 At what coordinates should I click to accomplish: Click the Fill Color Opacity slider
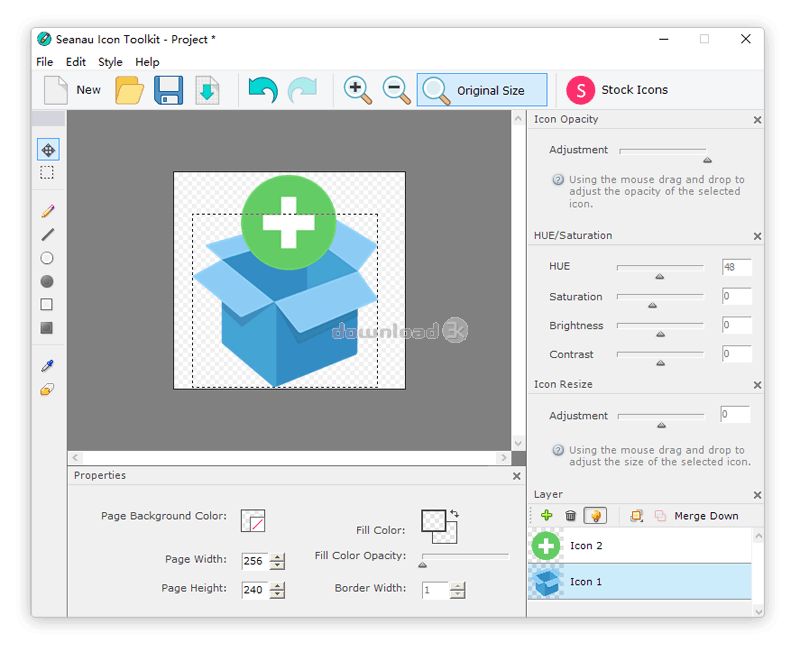click(465, 560)
